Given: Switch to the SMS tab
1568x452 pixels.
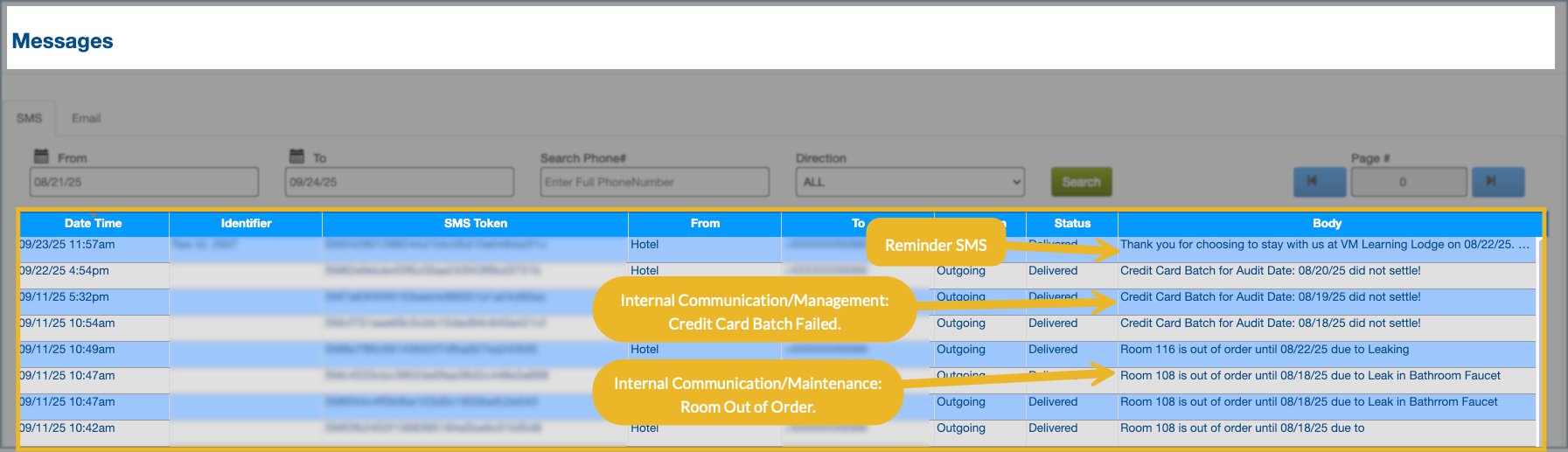Looking at the screenshot, I should coord(29,118).
